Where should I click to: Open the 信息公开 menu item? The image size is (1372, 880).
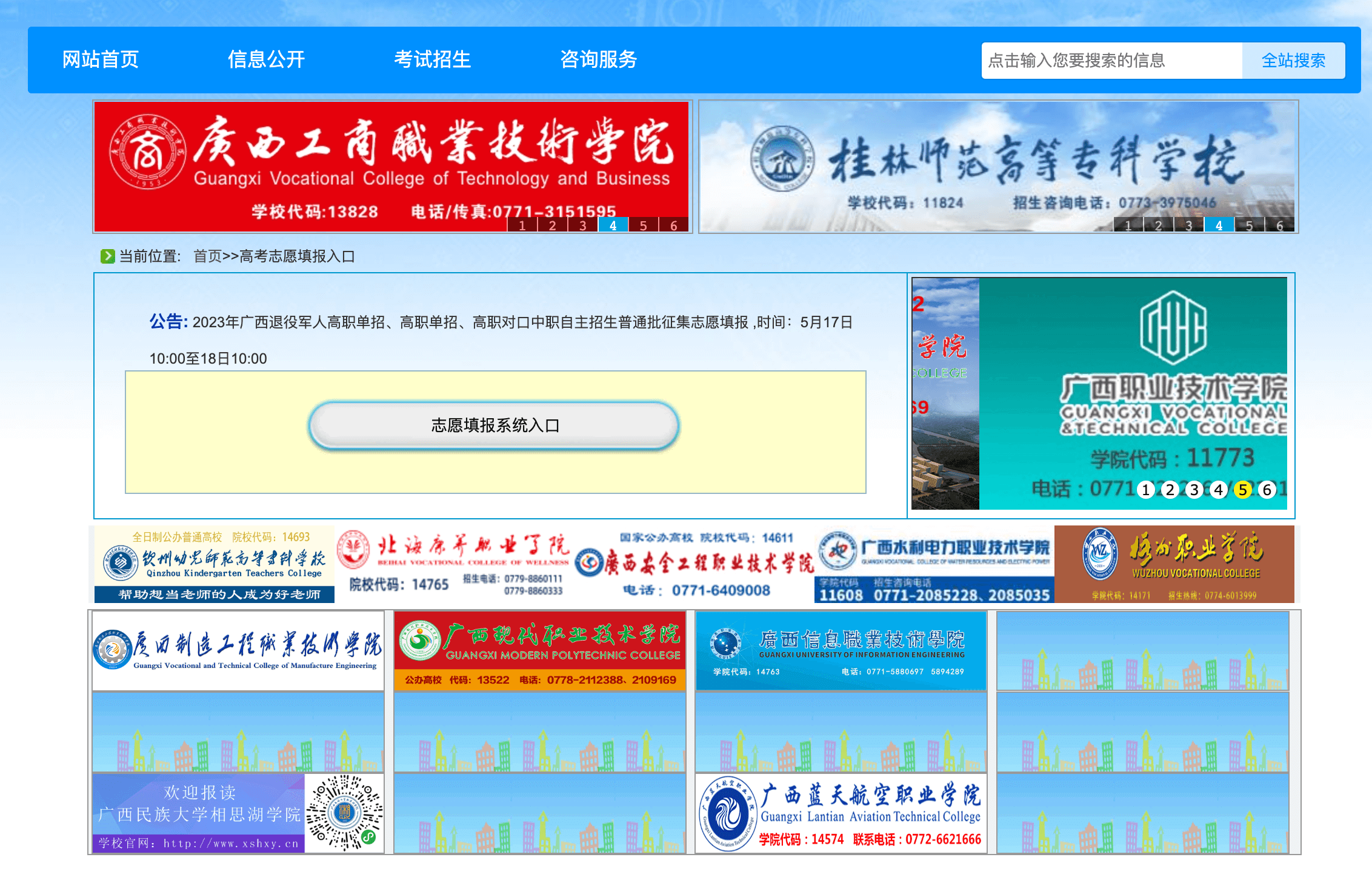[x=267, y=59]
